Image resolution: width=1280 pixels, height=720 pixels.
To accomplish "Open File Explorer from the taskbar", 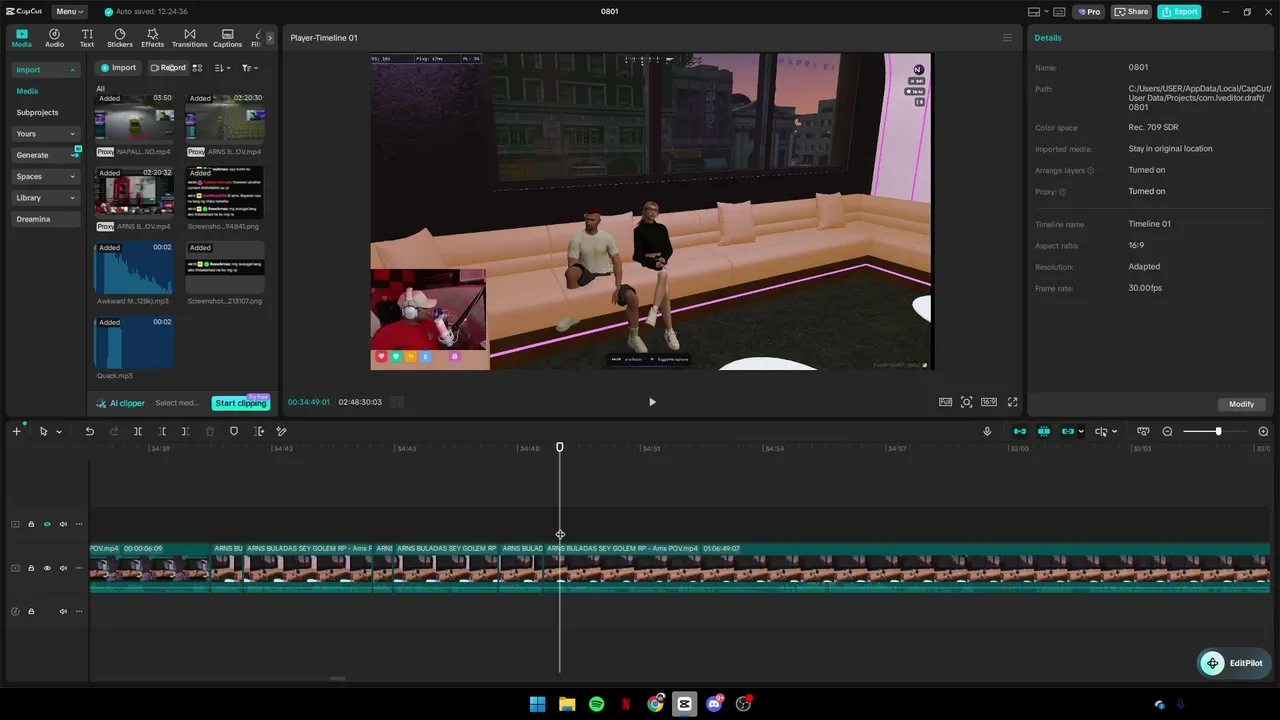I will coord(567,704).
